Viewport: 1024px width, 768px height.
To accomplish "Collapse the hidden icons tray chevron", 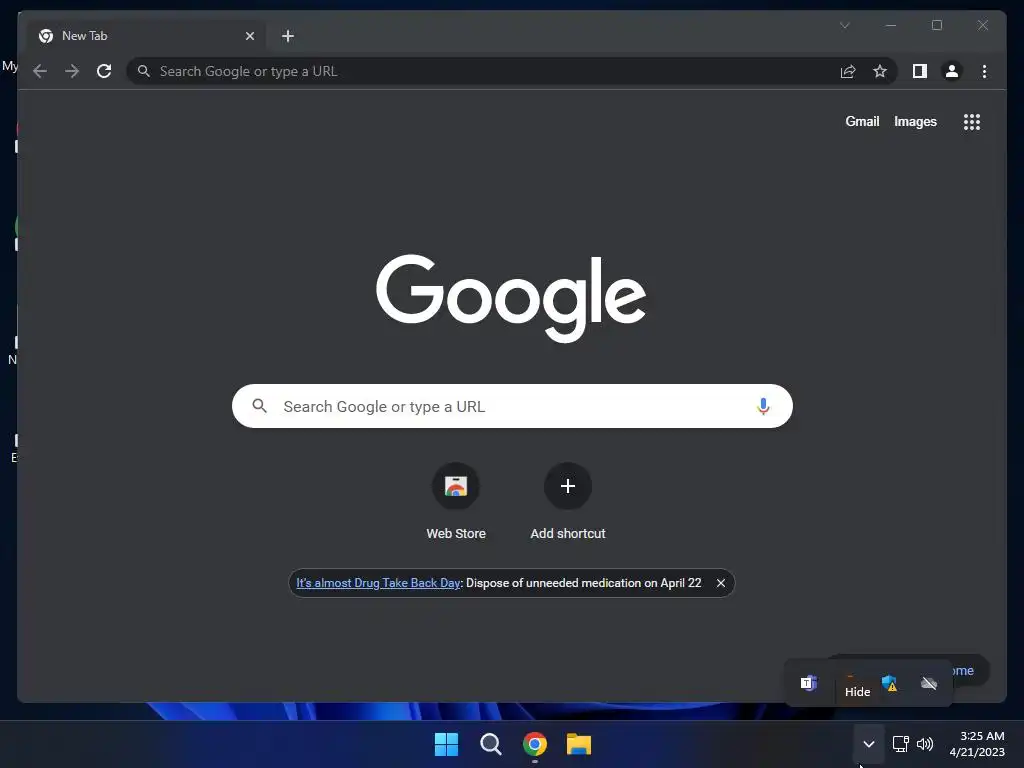I will click(869, 744).
